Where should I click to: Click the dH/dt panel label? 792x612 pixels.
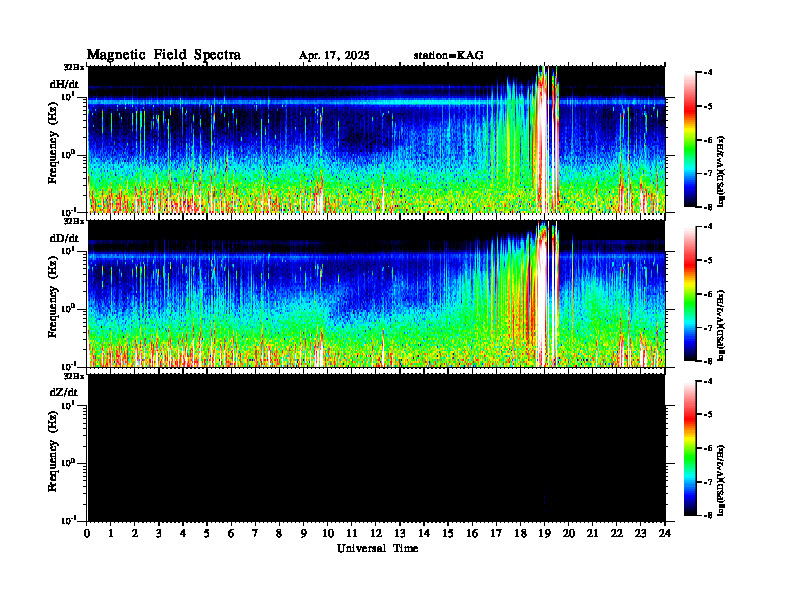coord(64,84)
